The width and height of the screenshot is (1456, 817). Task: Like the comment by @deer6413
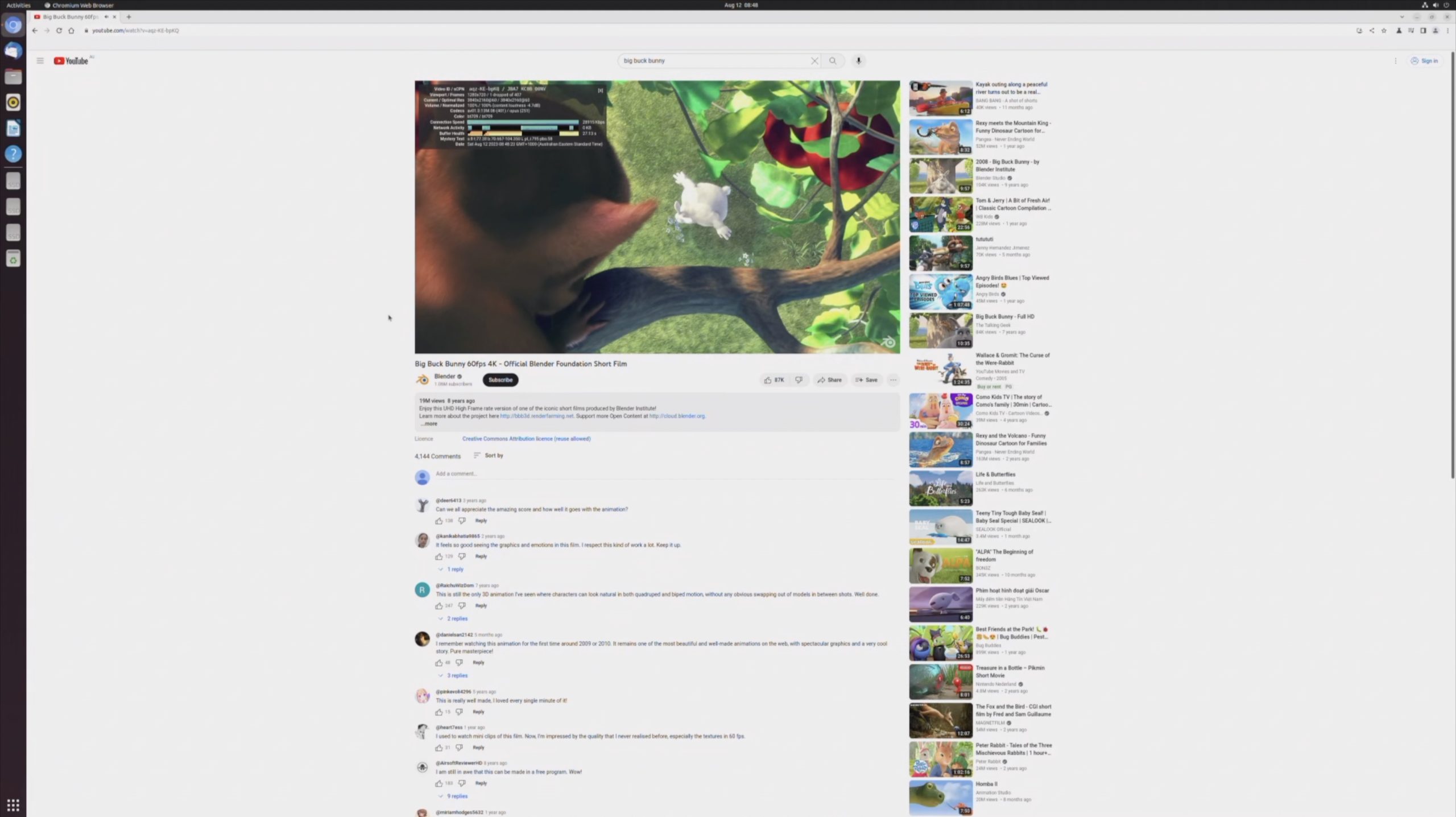point(439,521)
